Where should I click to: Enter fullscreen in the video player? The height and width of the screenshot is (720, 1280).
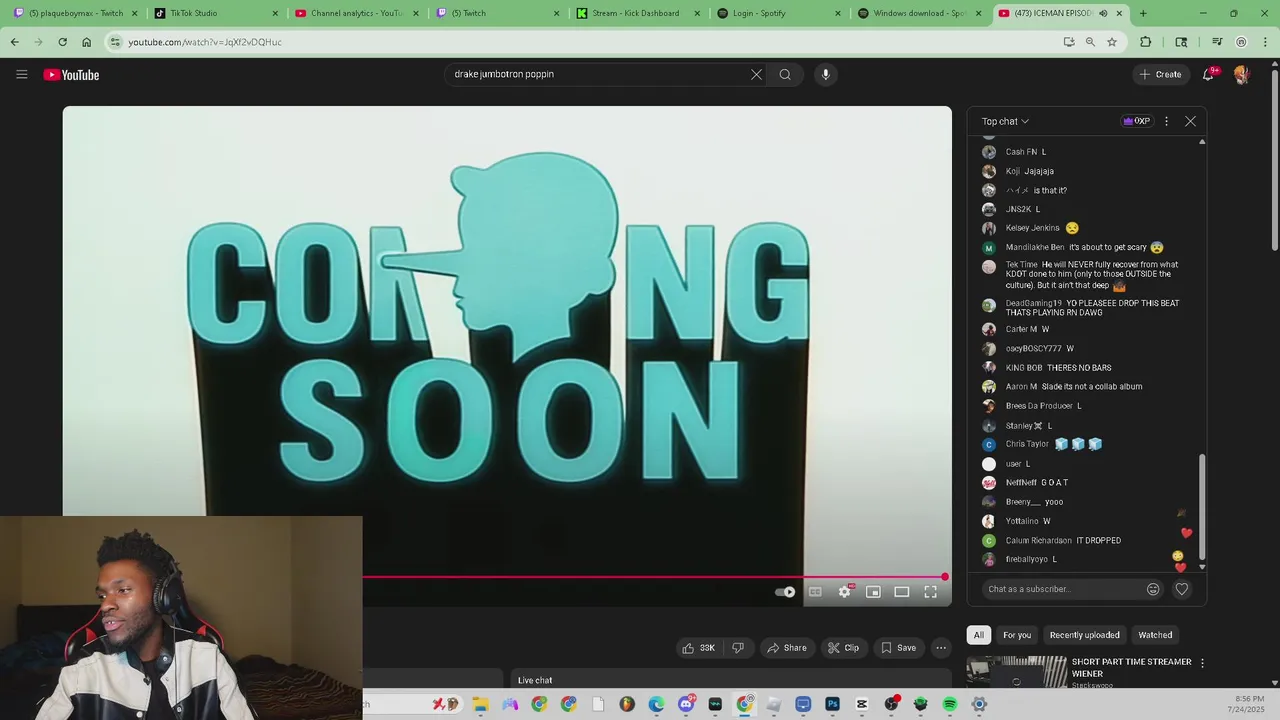930,592
